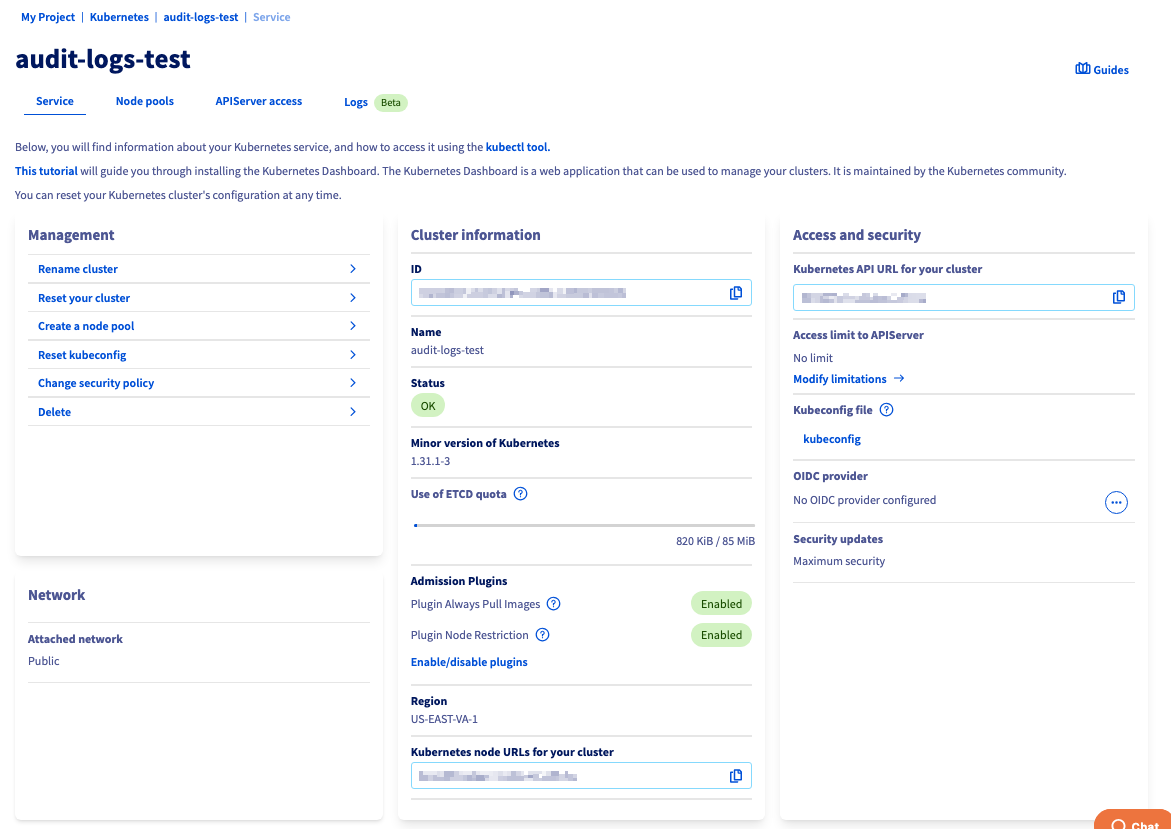Show the Plugin Node Restriction help tooltip
The height and width of the screenshot is (829, 1171).
542,635
